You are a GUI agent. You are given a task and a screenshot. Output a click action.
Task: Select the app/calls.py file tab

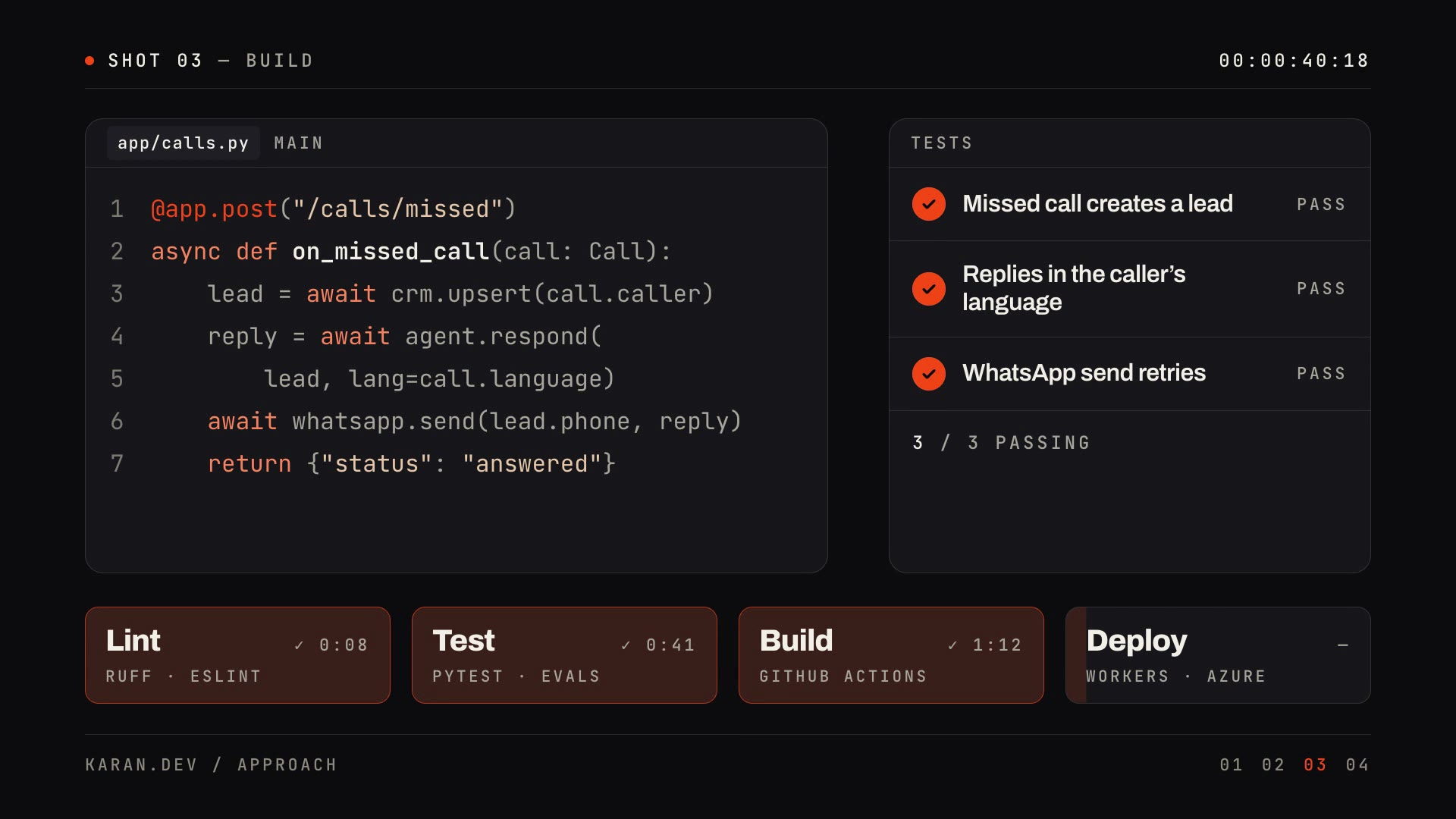(183, 143)
